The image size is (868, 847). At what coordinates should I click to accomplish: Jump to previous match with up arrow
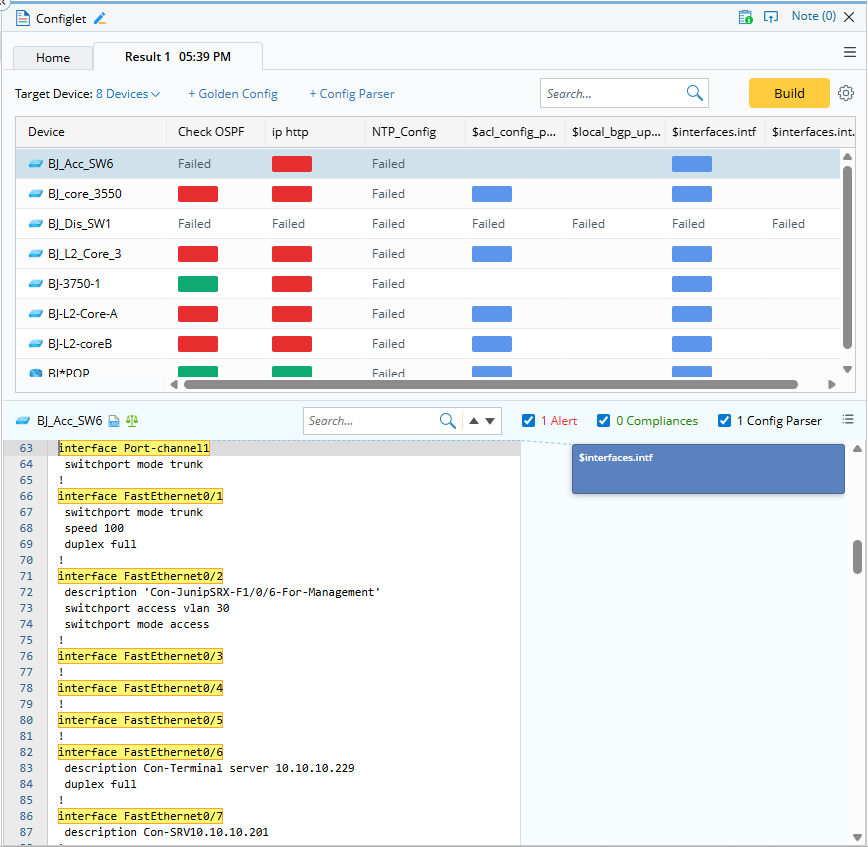click(x=474, y=421)
